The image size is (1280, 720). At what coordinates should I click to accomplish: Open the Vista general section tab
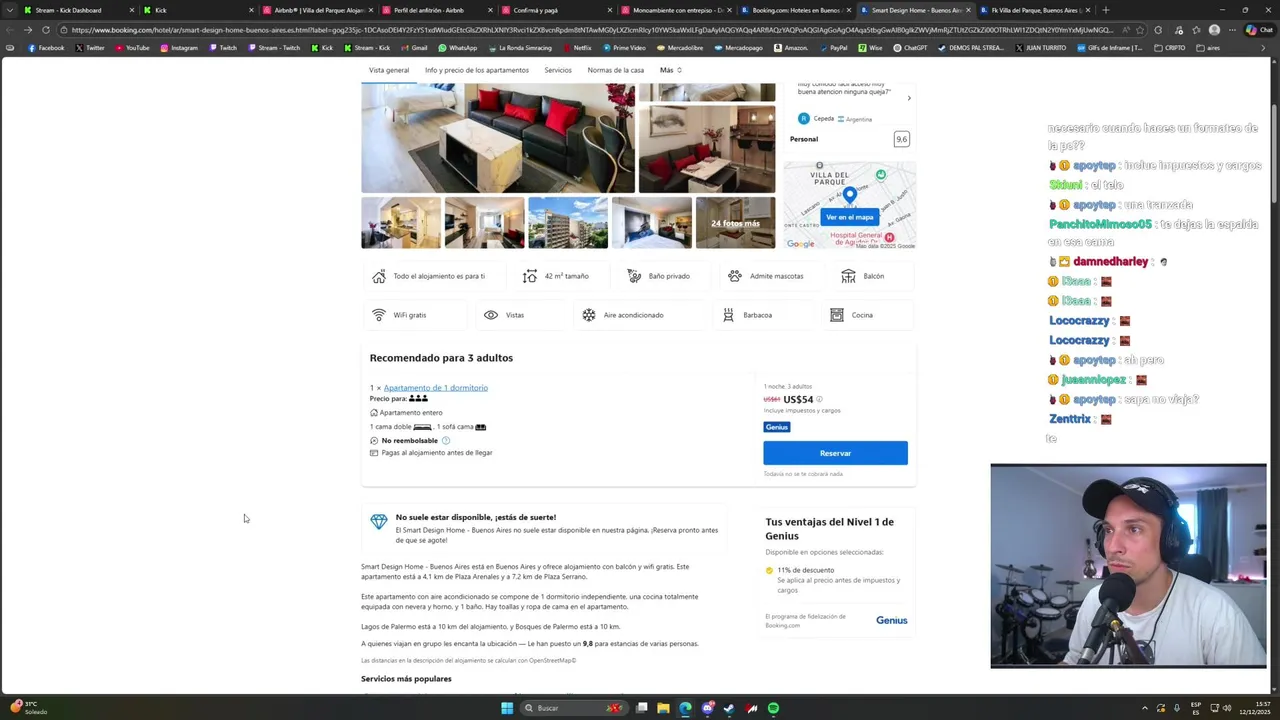(x=389, y=70)
